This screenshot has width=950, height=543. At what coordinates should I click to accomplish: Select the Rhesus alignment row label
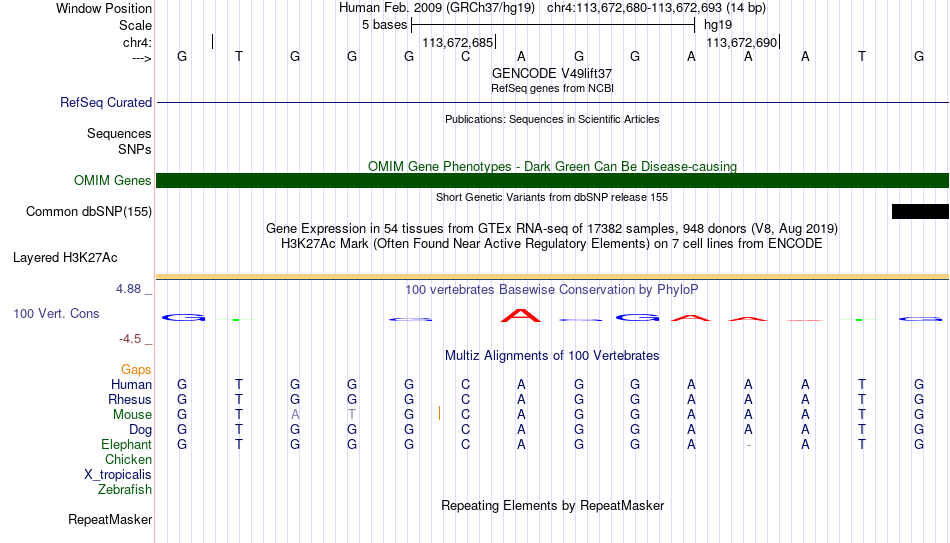click(x=130, y=399)
